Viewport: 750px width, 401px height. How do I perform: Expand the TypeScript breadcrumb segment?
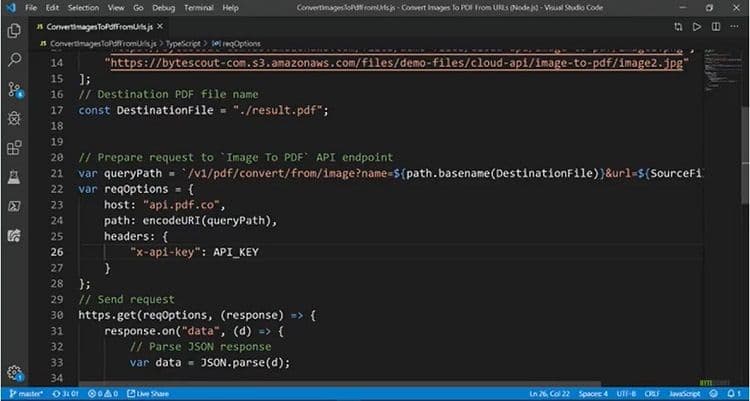(x=185, y=45)
